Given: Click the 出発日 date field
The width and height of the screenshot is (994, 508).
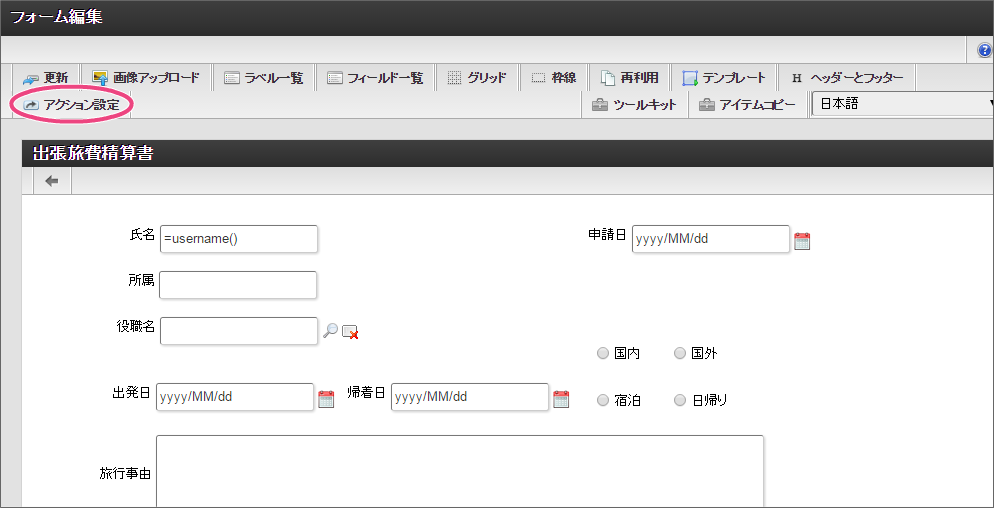Looking at the screenshot, I should coord(235,397).
